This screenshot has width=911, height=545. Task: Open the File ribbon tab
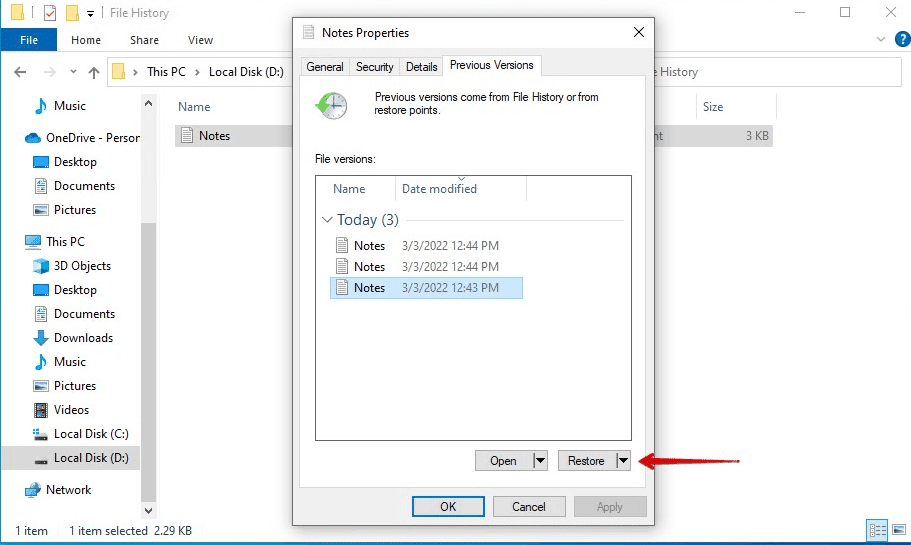point(28,40)
